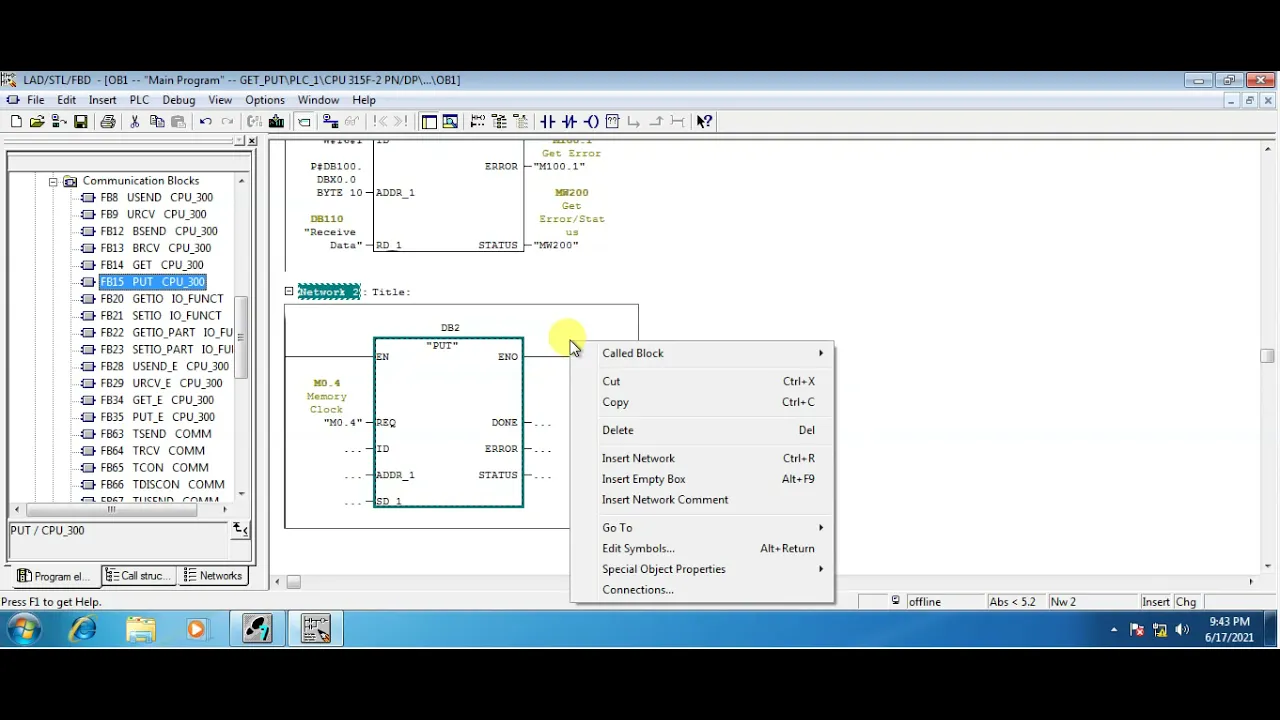The image size is (1280, 720).
Task: Open the PLC menu
Action: 139,100
